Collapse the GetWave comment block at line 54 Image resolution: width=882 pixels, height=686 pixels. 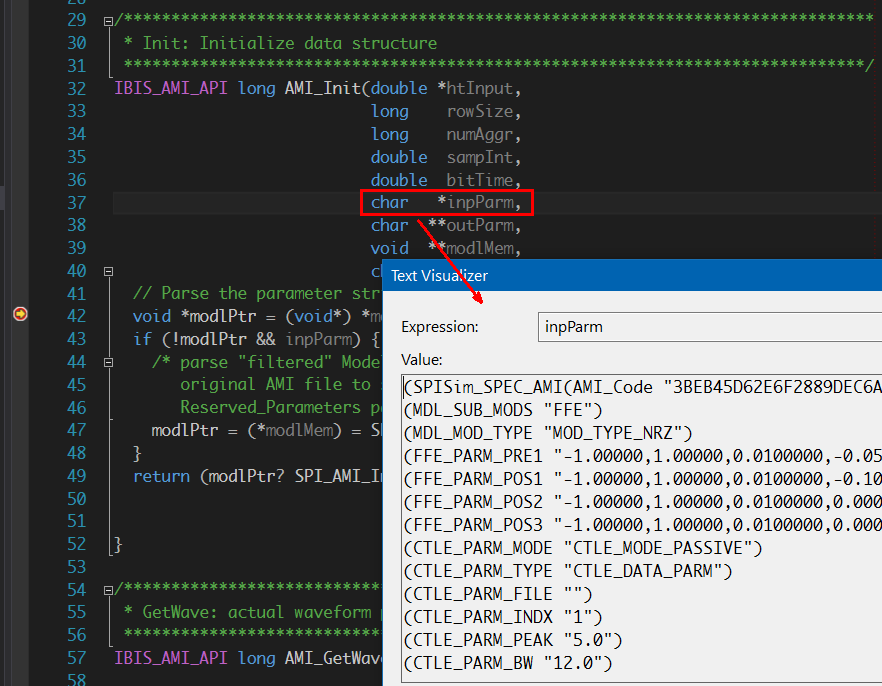108,590
